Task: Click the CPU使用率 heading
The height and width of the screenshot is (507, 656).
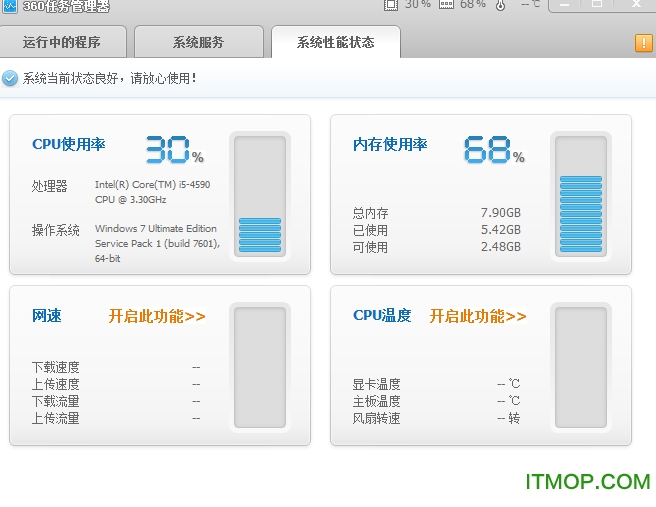Action: point(69,144)
